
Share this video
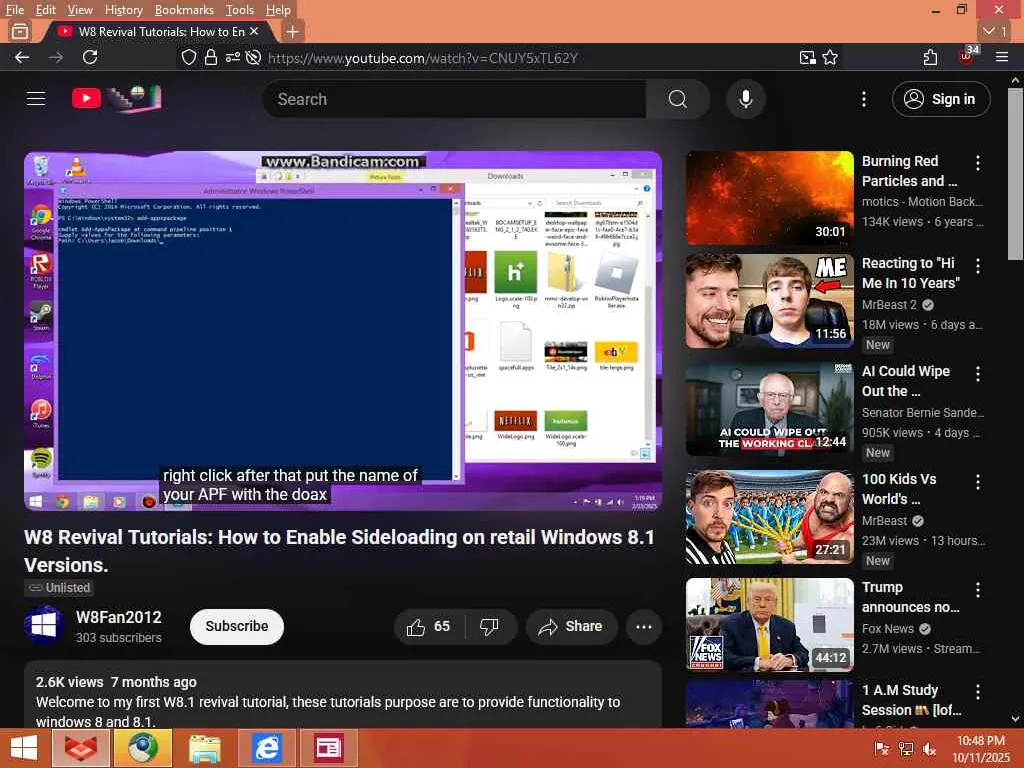[571, 627]
